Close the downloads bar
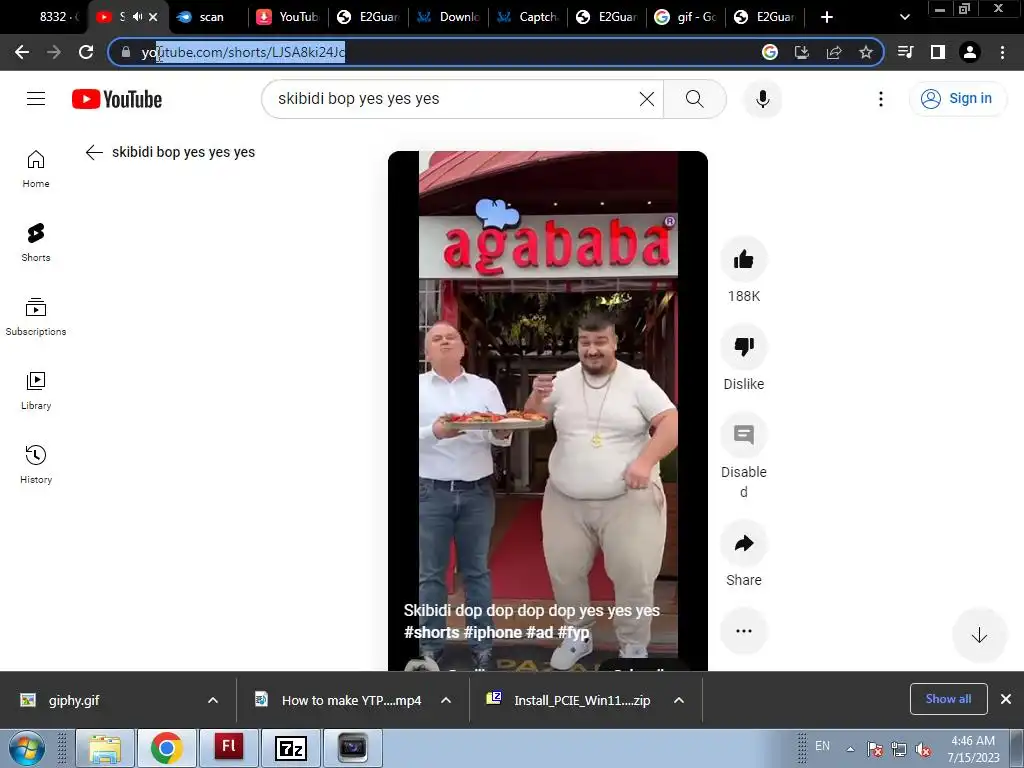The height and width of the screenshot is (768, 1024). point(1006,699)
